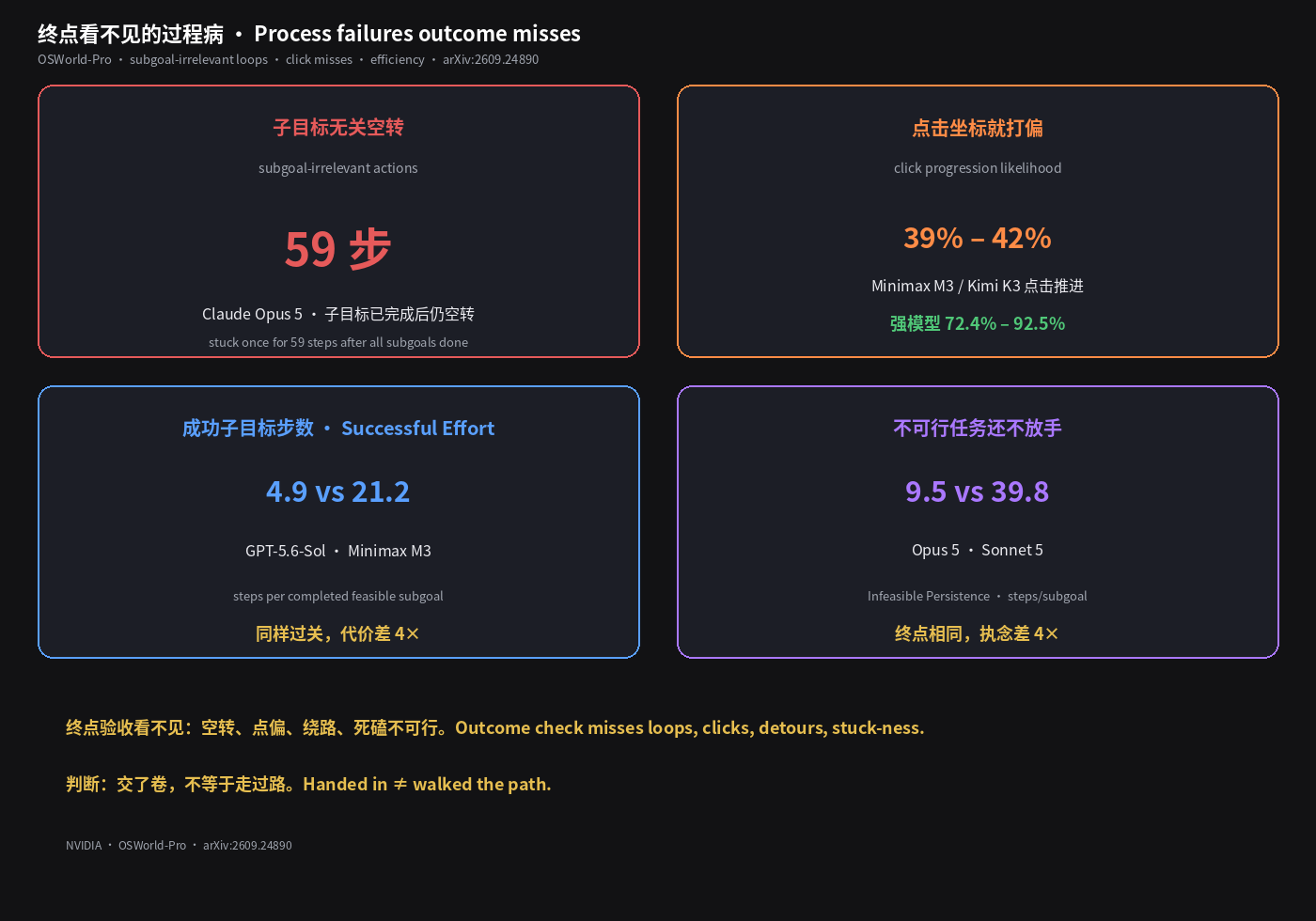This screenshot has height=921, width=1316.
Task: Click the line 'Claude Opus 5 · 子目标已完成后仍空转'
Action: (338, 314)
